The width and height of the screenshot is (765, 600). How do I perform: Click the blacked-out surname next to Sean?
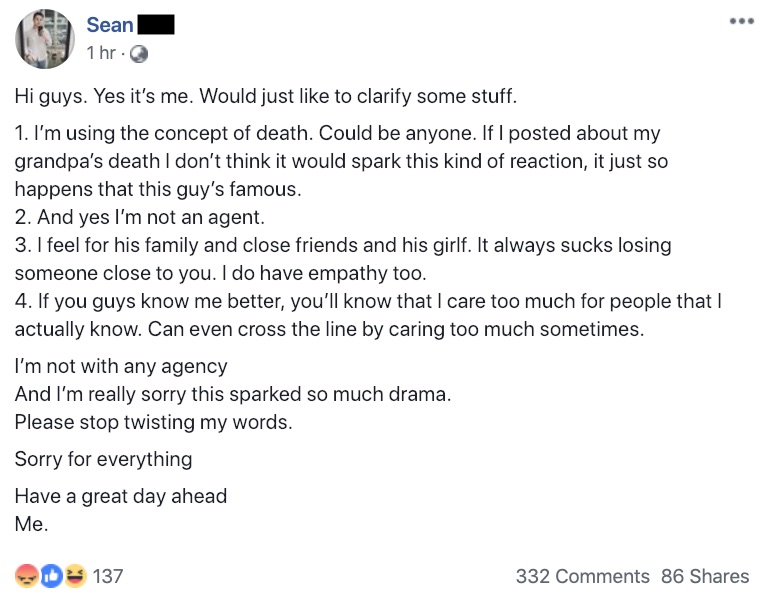coord(156,25)
